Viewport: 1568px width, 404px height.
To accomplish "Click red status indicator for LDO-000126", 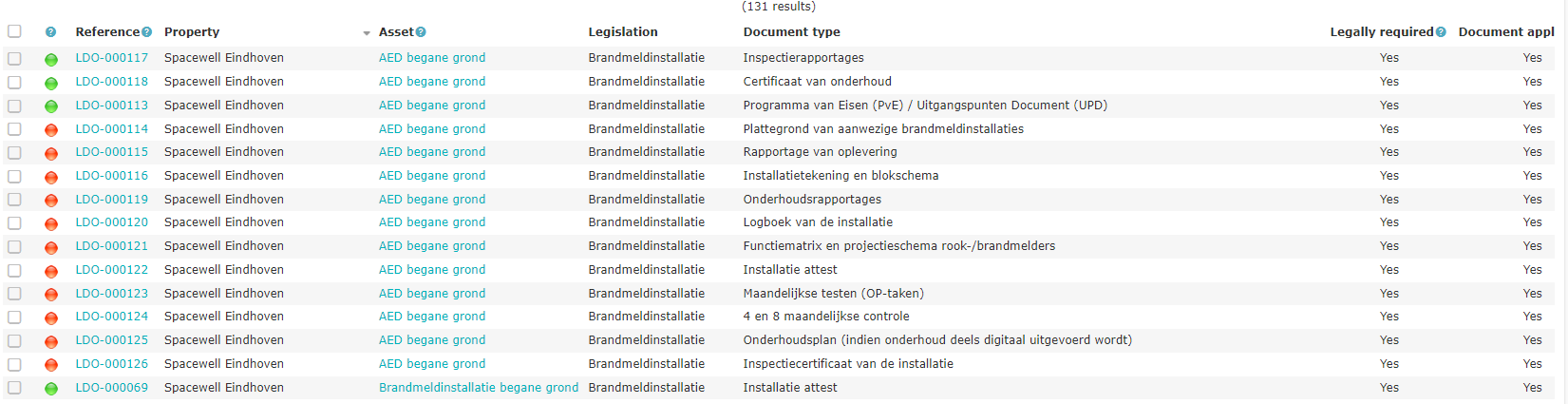I will point(51,365).
